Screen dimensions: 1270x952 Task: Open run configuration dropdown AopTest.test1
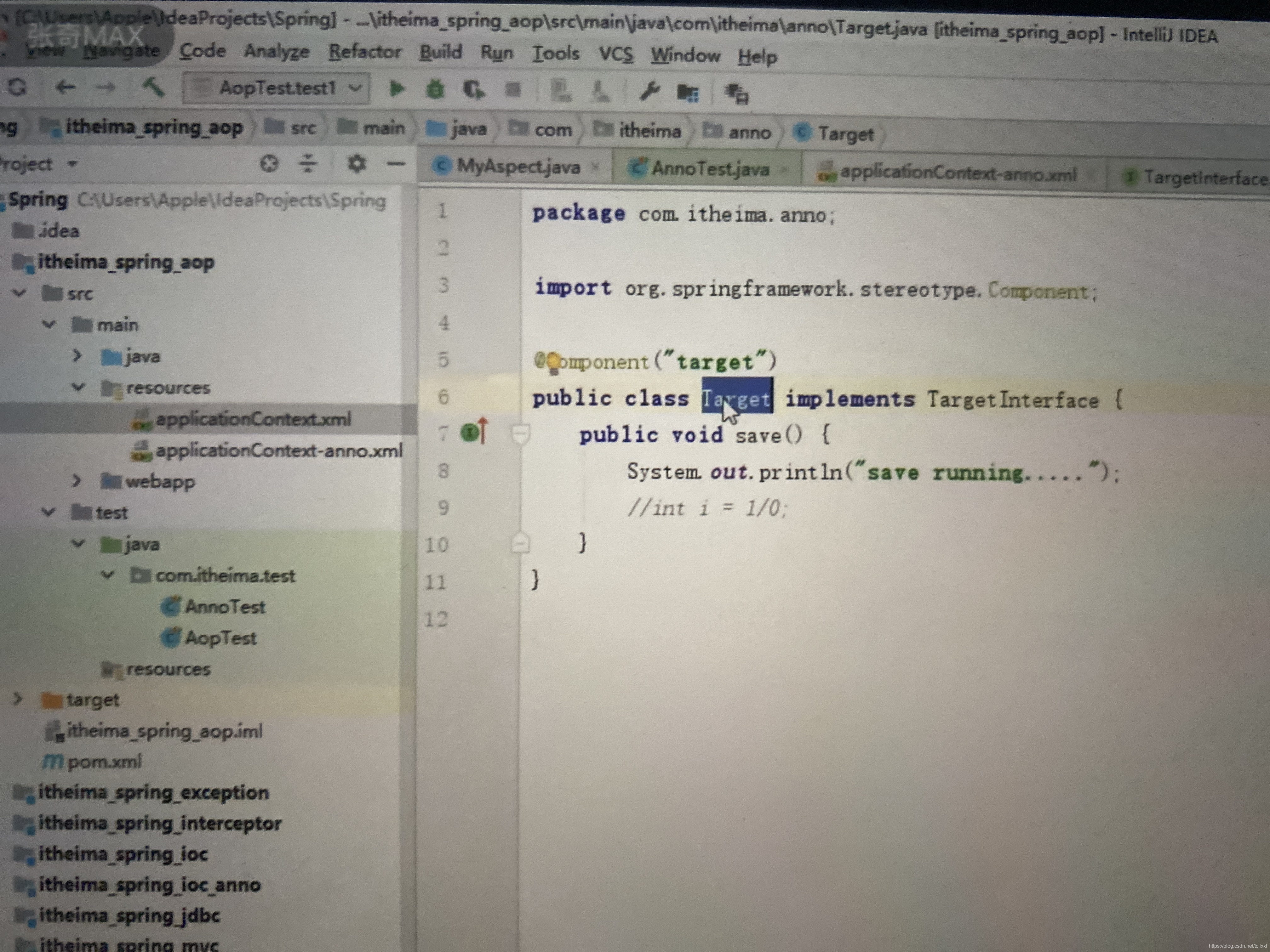click(x=276, y=88)
